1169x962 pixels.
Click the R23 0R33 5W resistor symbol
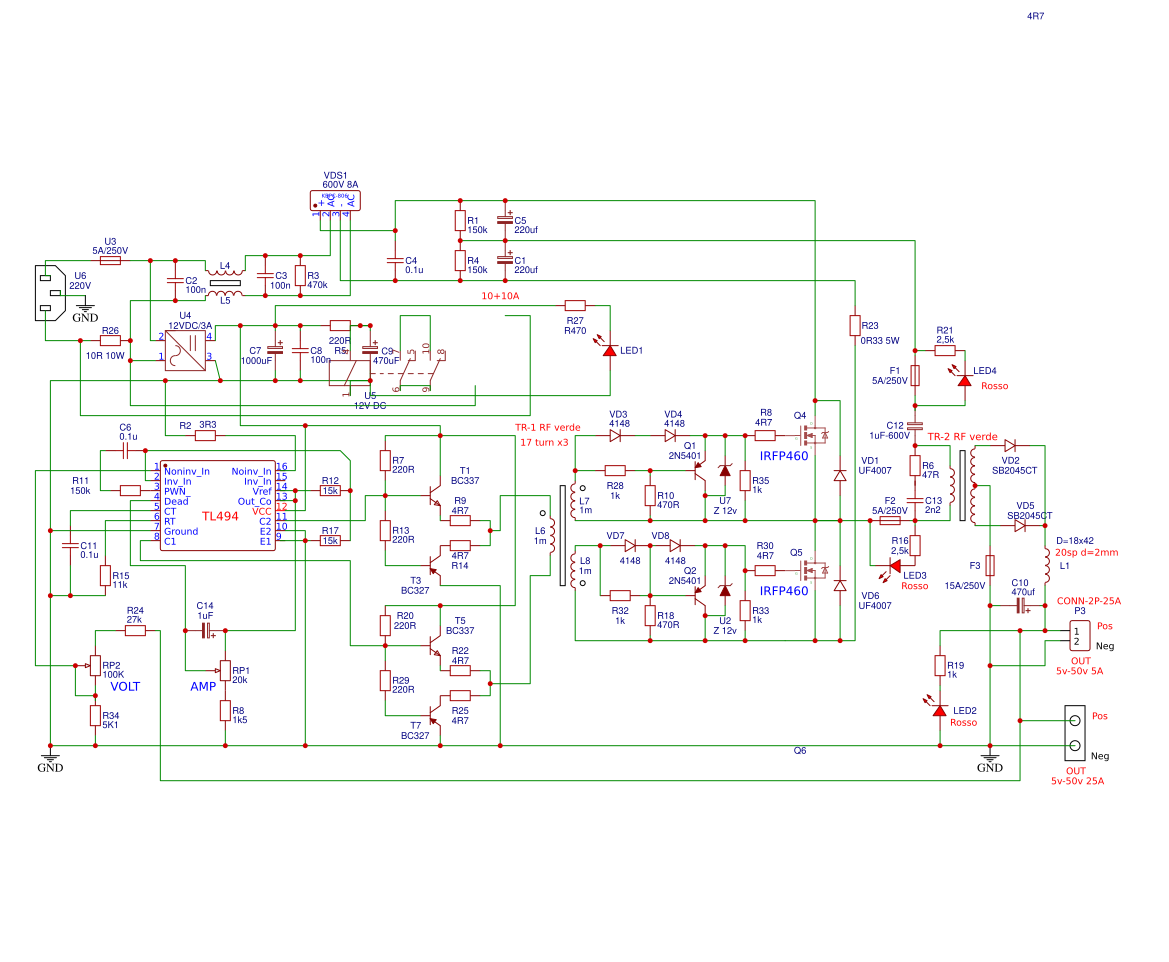pos(855,326)
